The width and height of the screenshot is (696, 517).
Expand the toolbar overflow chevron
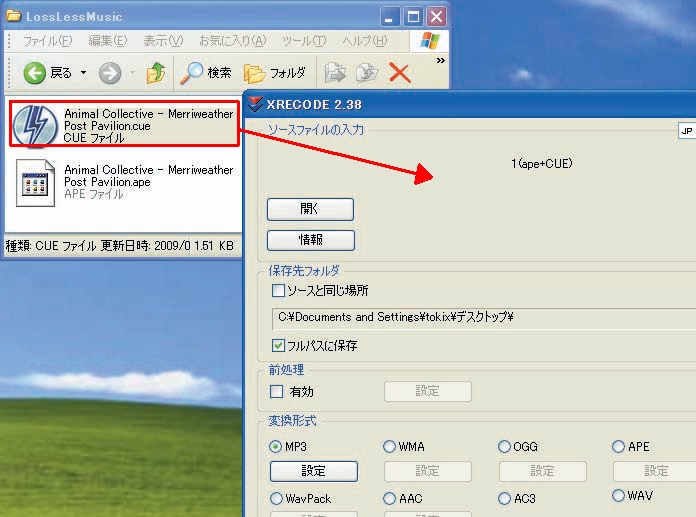[x=440, y=60]
